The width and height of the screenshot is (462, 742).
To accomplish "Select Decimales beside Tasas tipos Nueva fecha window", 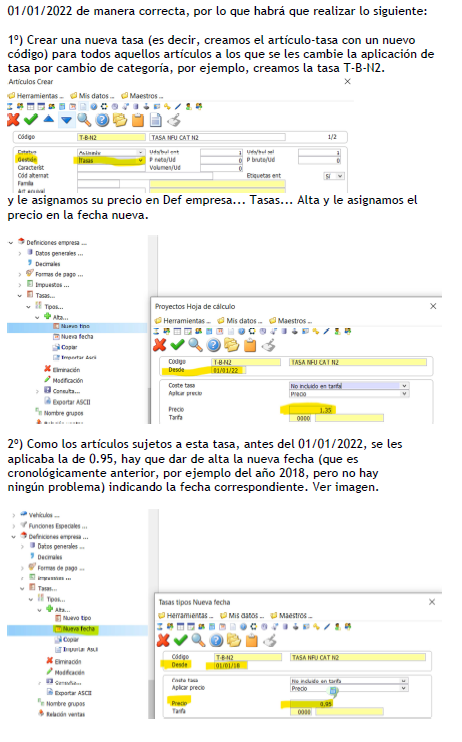I will 46,557.
